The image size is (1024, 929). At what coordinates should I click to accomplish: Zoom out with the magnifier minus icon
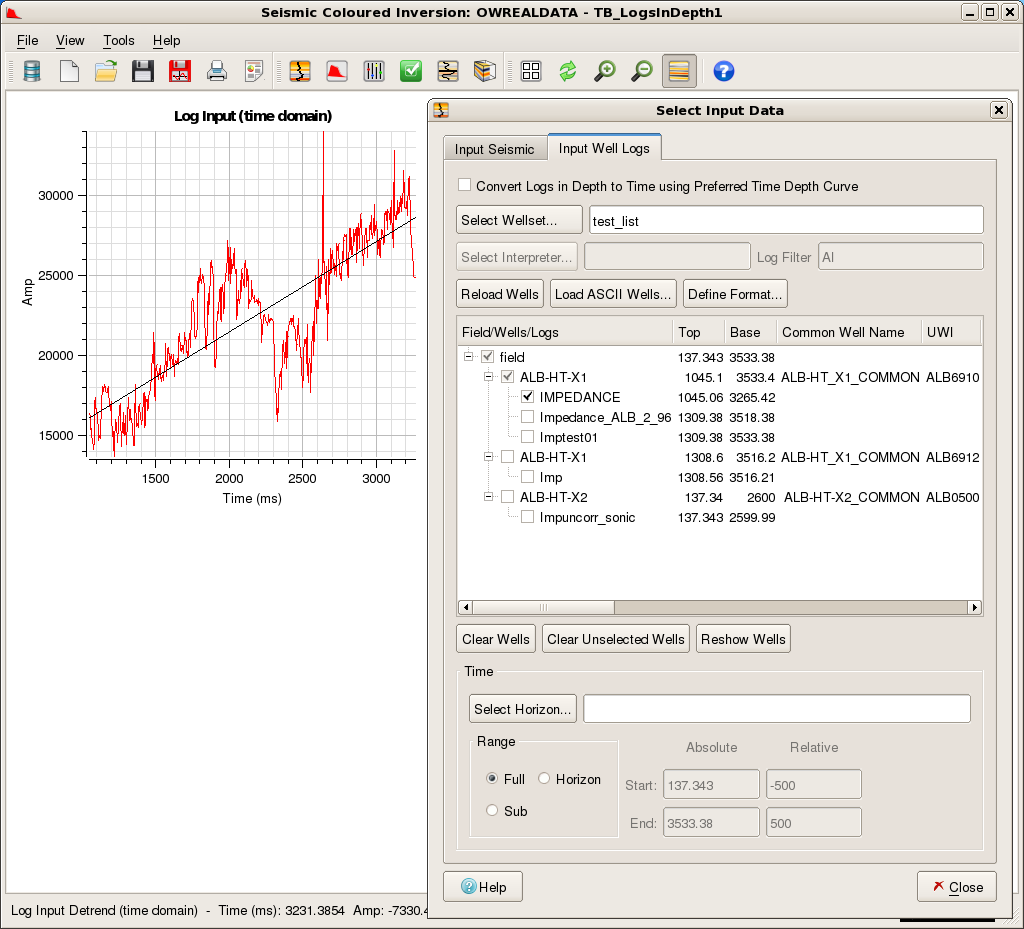642,71
